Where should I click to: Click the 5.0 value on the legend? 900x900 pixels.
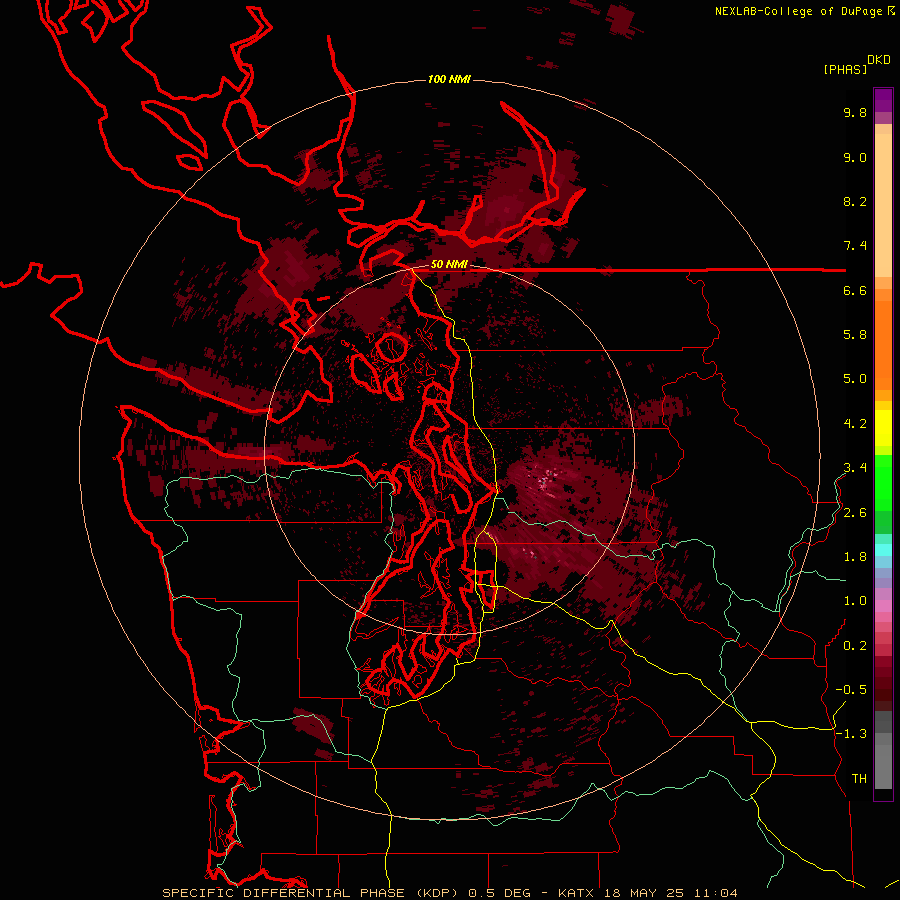(855, 379)
